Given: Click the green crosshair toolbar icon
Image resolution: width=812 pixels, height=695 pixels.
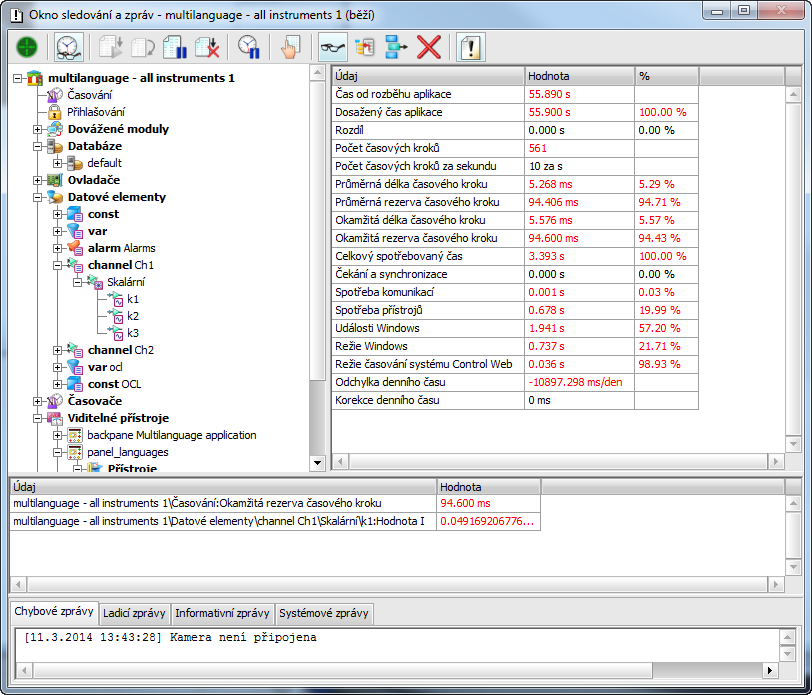Looking at the screenshot, I should [x=27, y=46].
